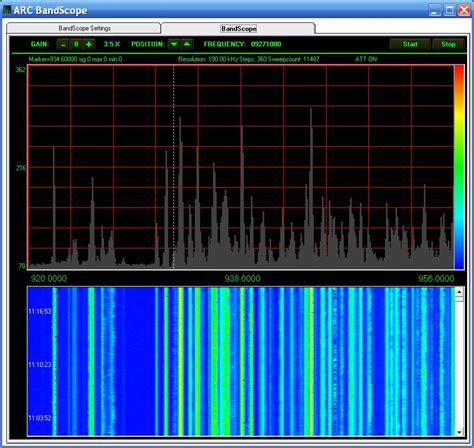This screenshot has width=474, height=448.
Task: Start the band sweep
Action: tap(410, 44)
